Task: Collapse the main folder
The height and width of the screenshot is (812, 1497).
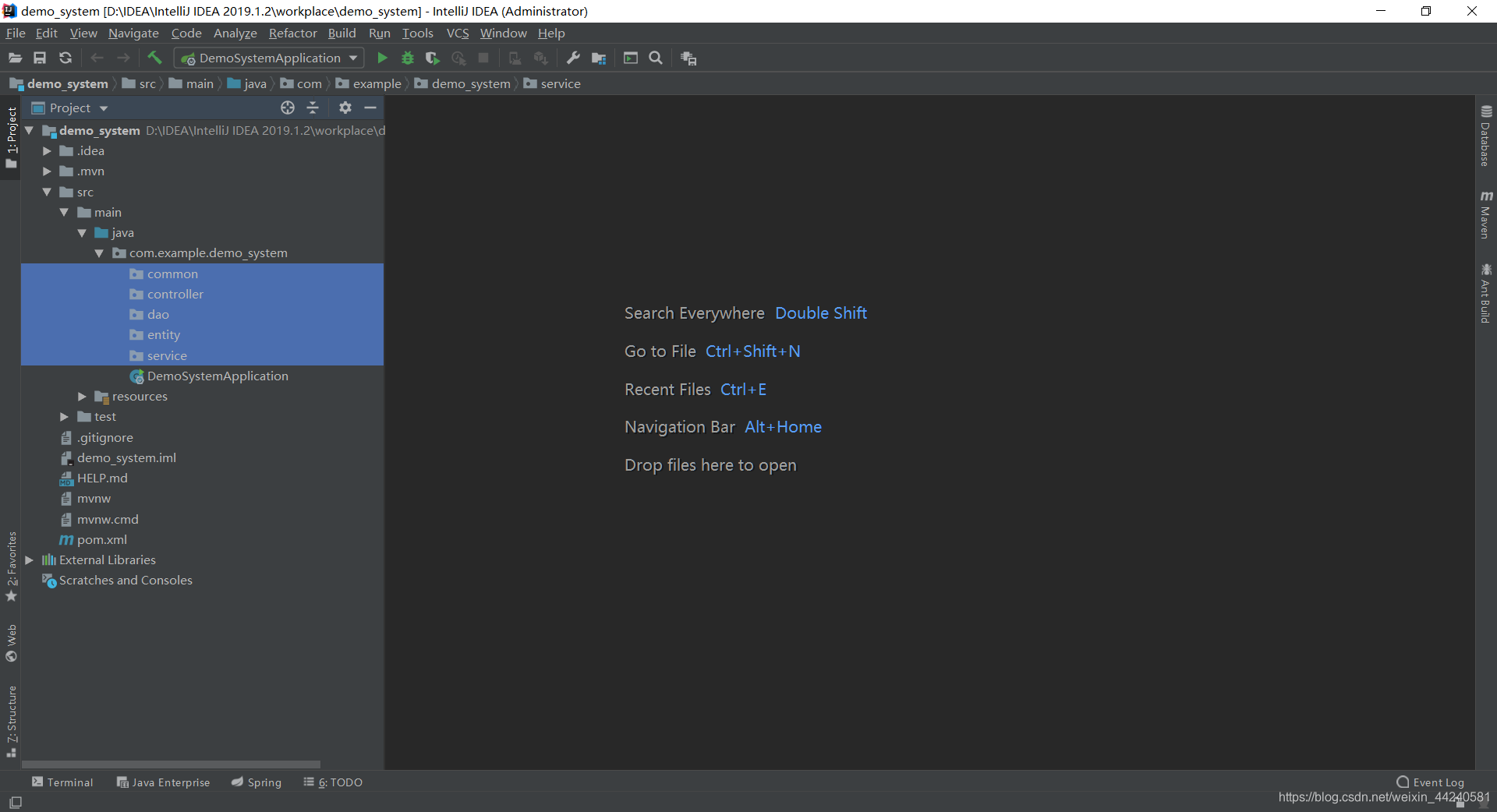Action: (x=65, y=212)
